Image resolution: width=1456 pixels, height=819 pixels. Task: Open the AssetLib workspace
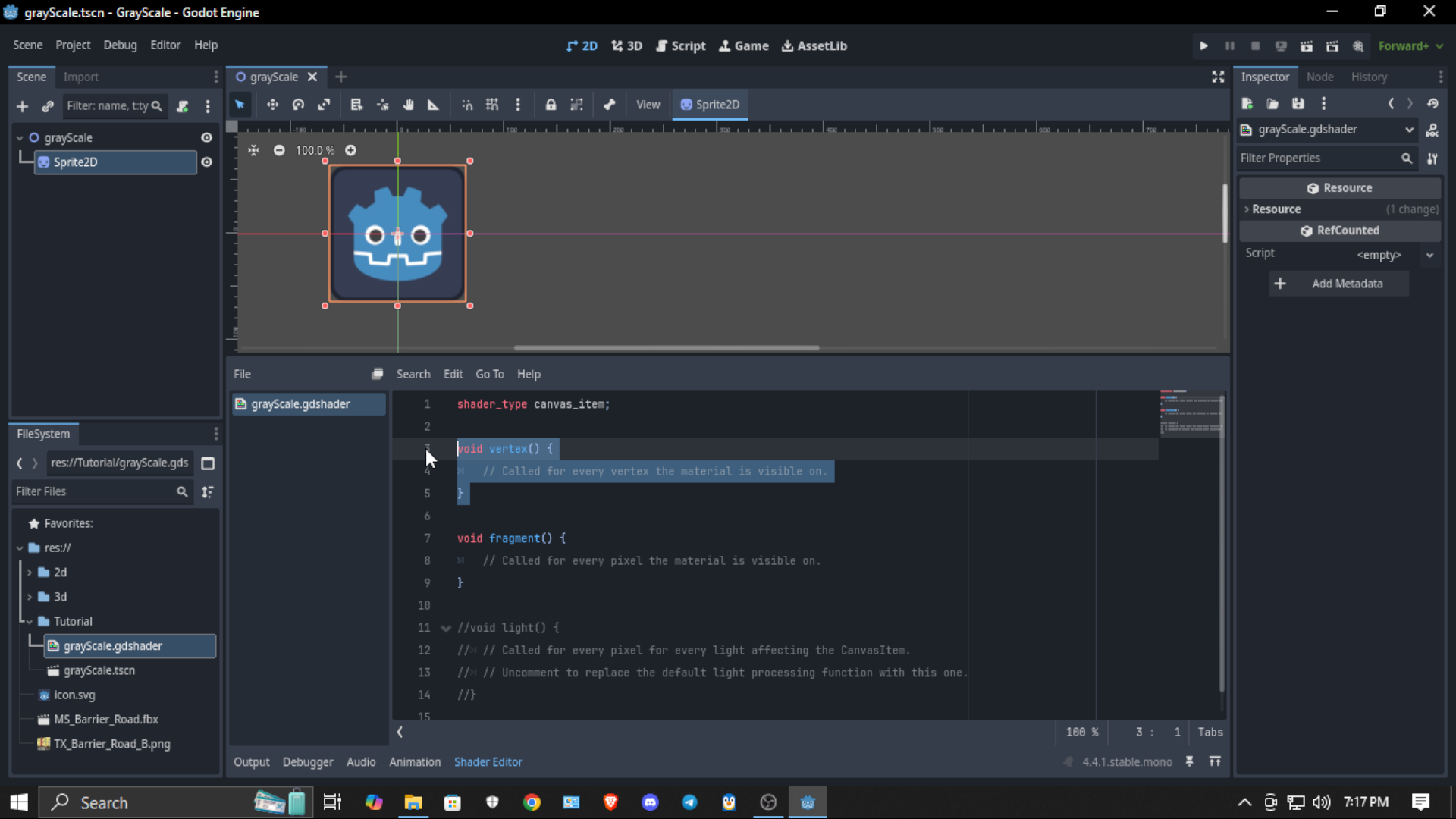click(x=814, y=46)
